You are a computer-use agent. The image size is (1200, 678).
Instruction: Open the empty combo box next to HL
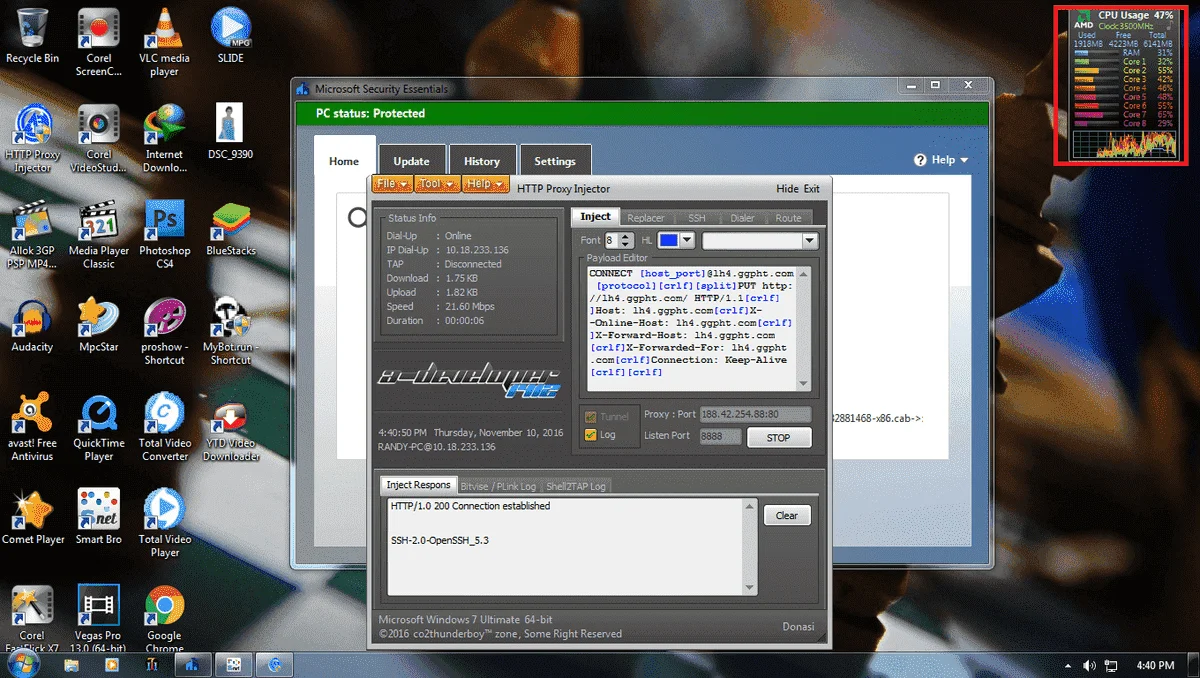click(x=760, y=240)
